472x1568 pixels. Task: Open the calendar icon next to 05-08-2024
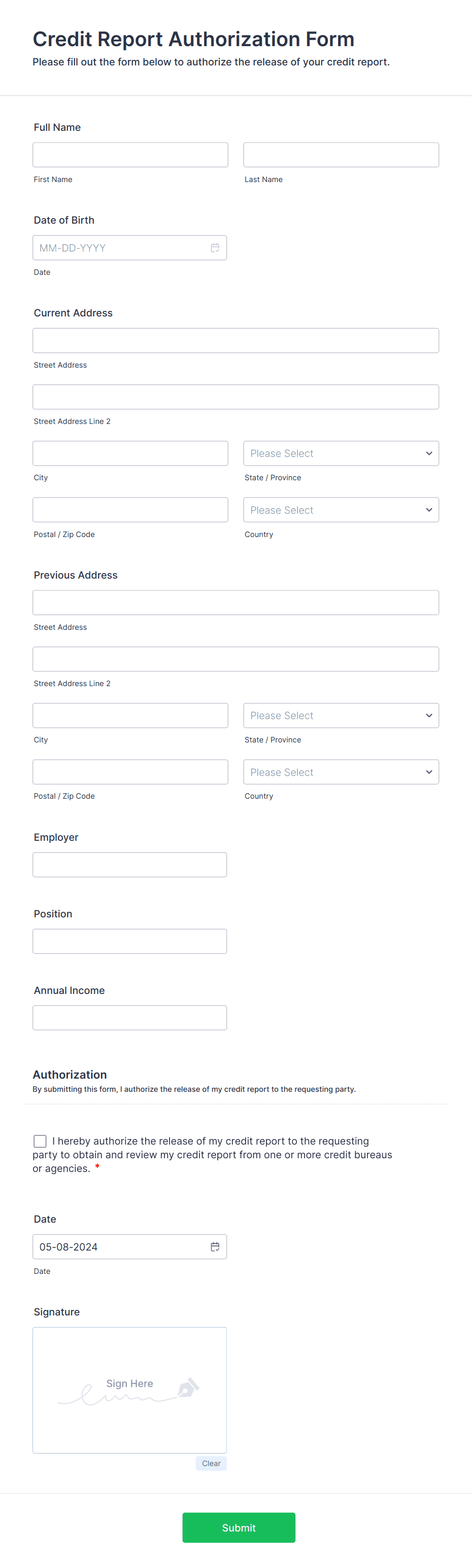pos(215,1246)
